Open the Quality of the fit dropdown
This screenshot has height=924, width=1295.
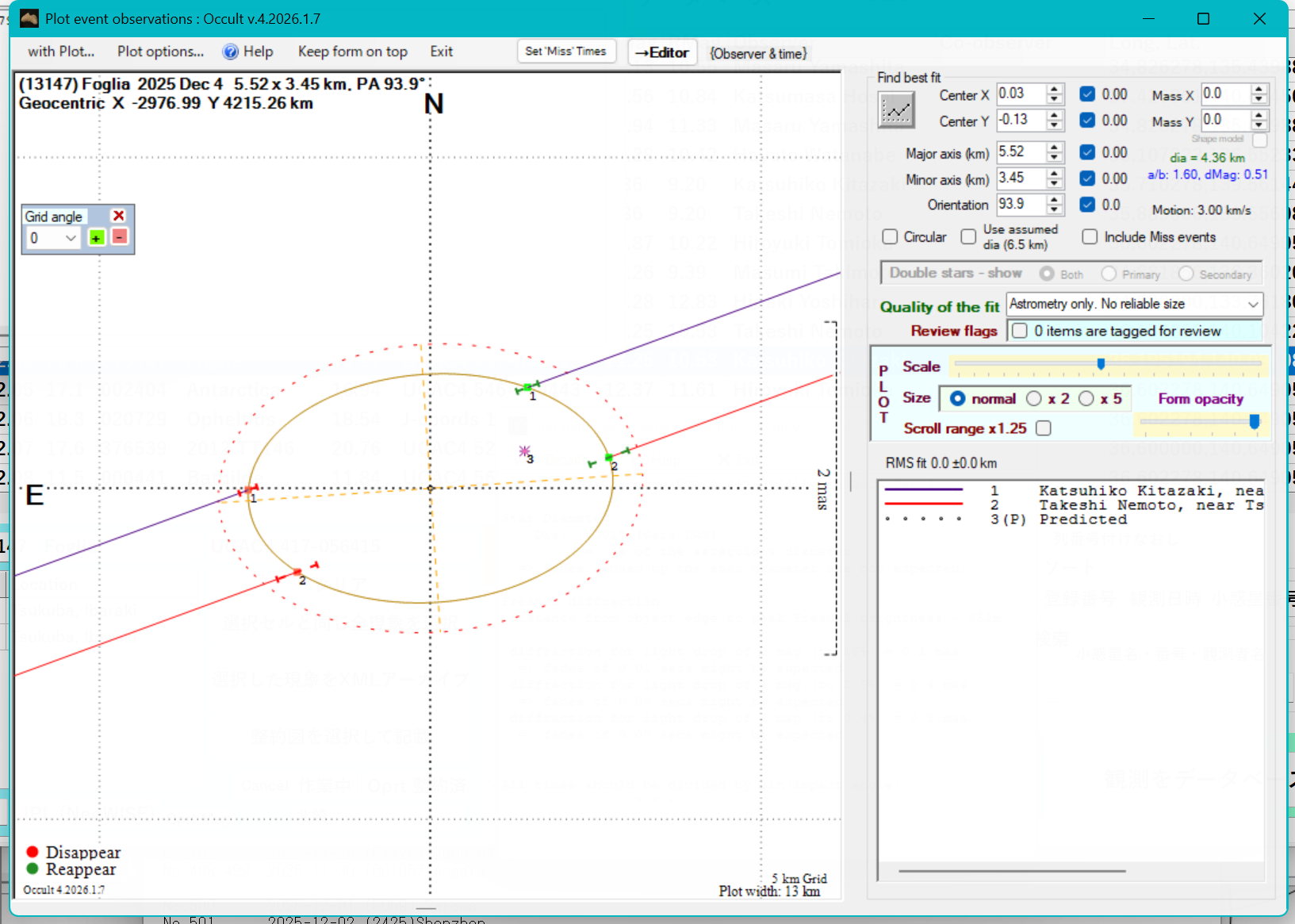pos(1253,305)
